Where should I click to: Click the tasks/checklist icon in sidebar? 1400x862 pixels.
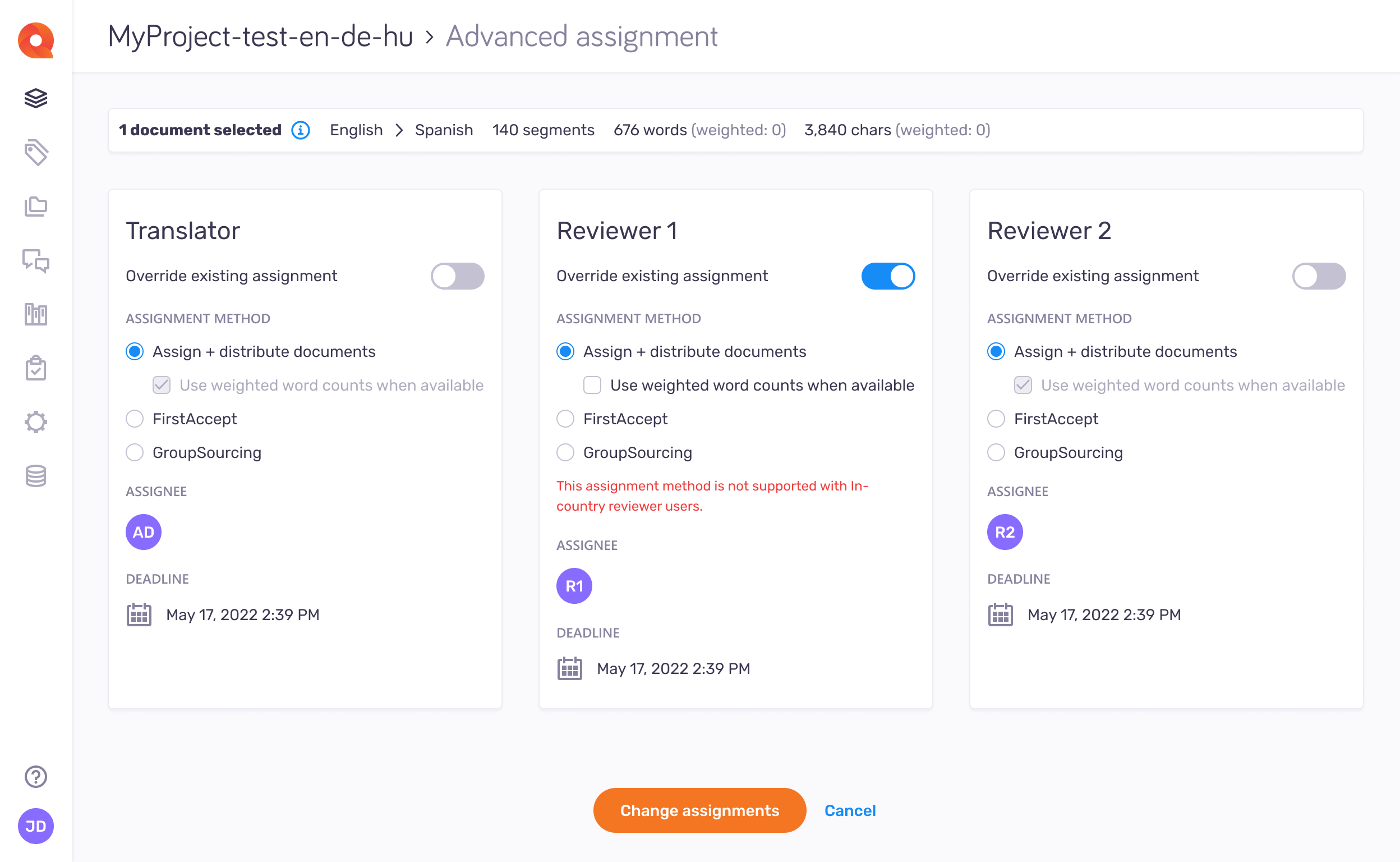35,369
